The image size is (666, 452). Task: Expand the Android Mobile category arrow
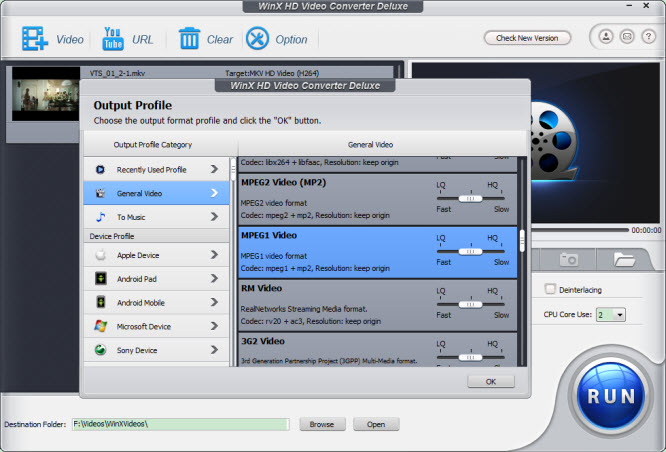(214, 302)
